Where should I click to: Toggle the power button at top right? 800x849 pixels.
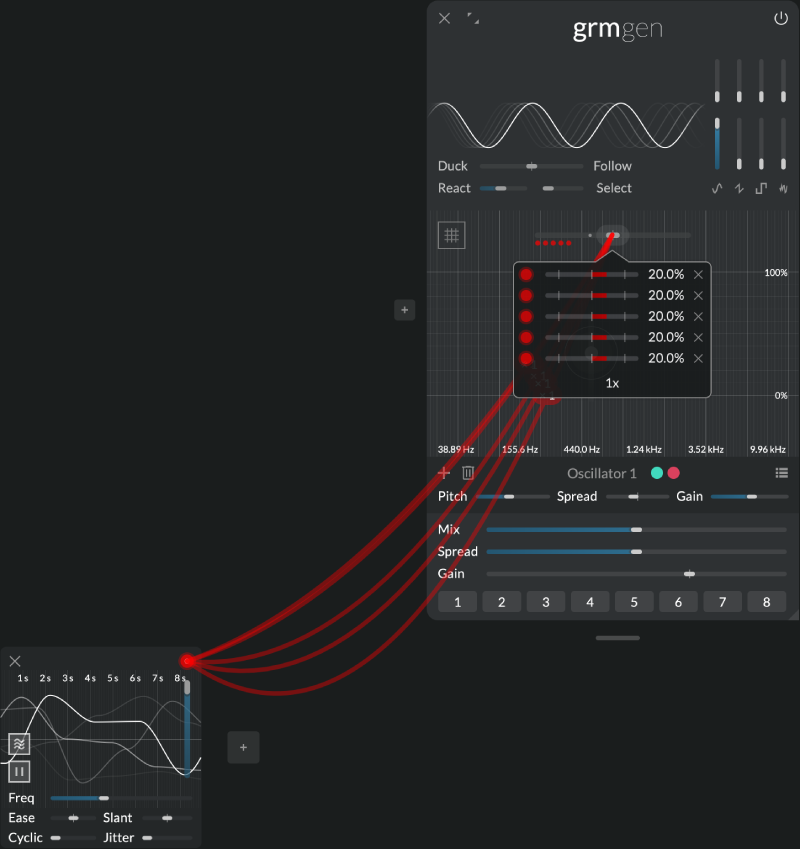(x=781, y=17)
